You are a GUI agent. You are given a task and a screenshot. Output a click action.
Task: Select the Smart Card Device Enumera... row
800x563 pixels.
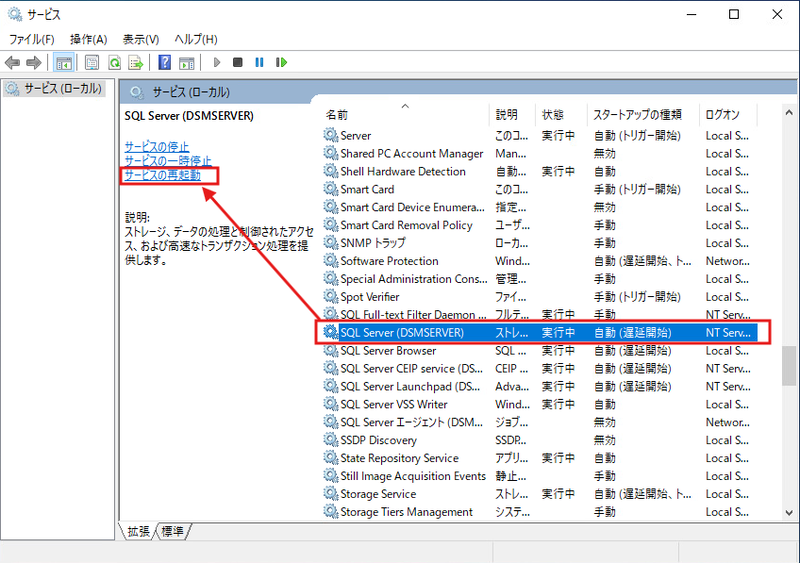[x=540, y=207]
